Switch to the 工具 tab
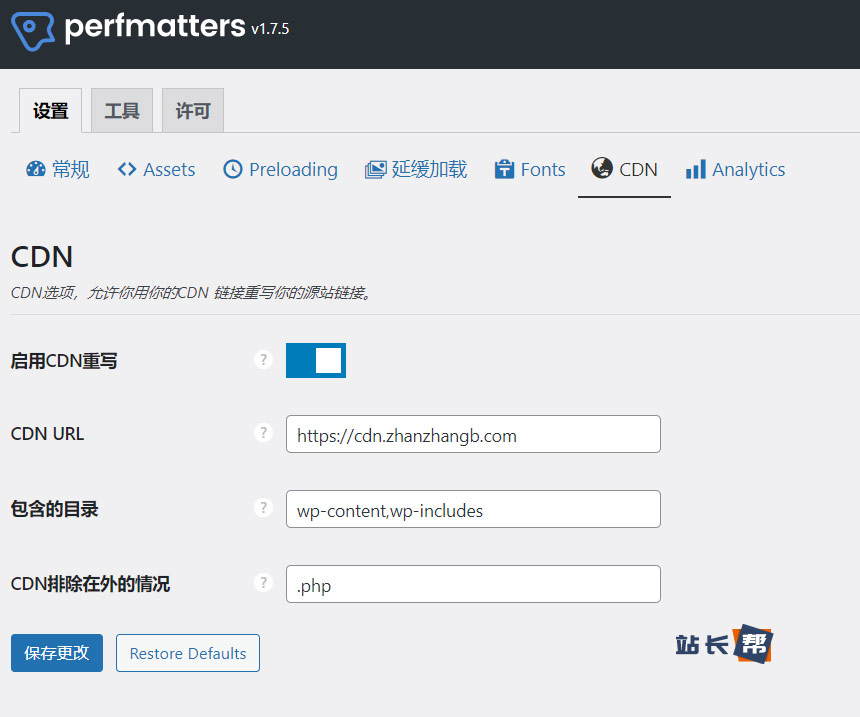Image resolution: width=860 pixels, height=717 pixels. [122, 111]
